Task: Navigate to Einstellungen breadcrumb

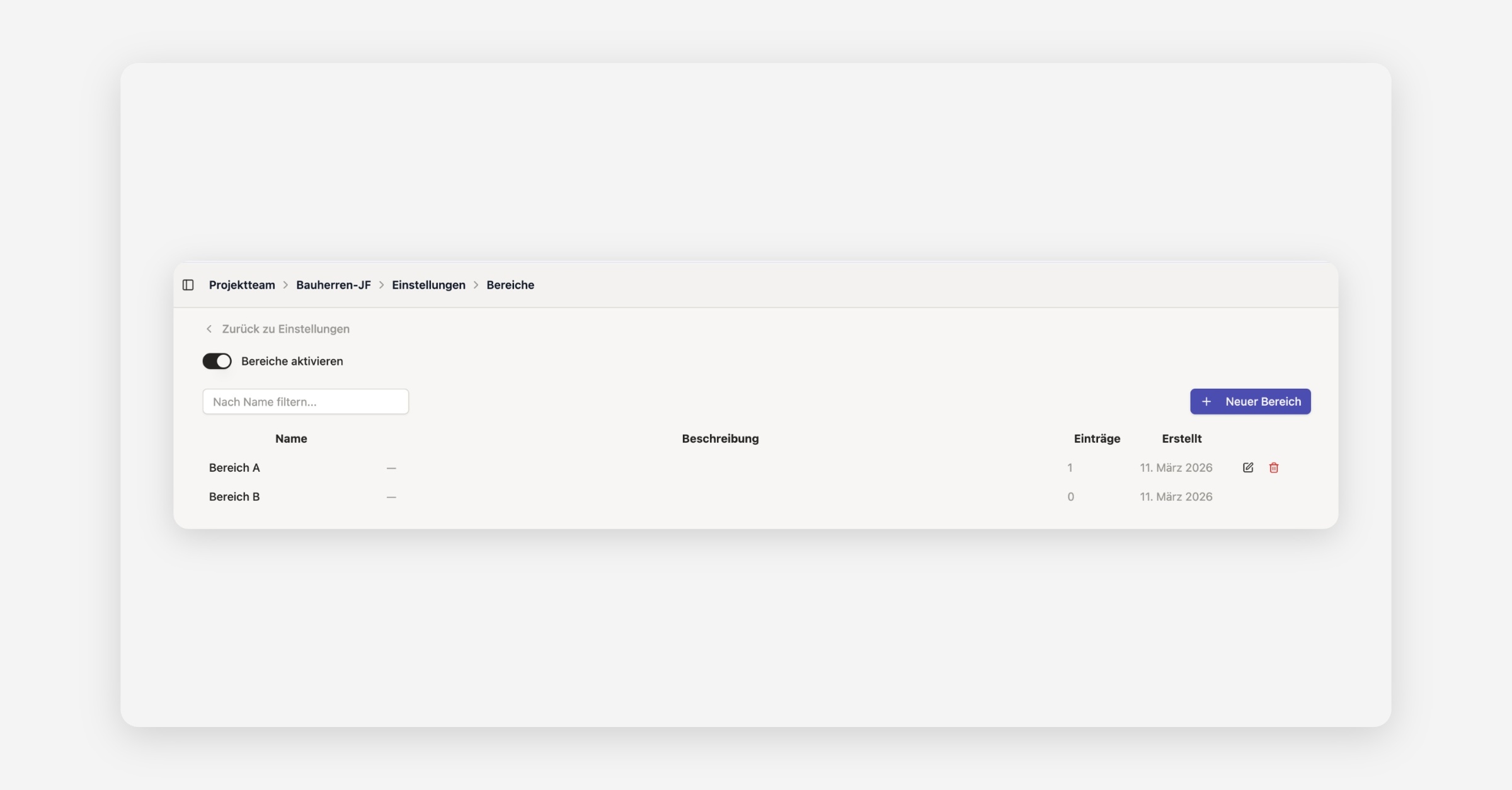Action: click(x=428, y=285)
